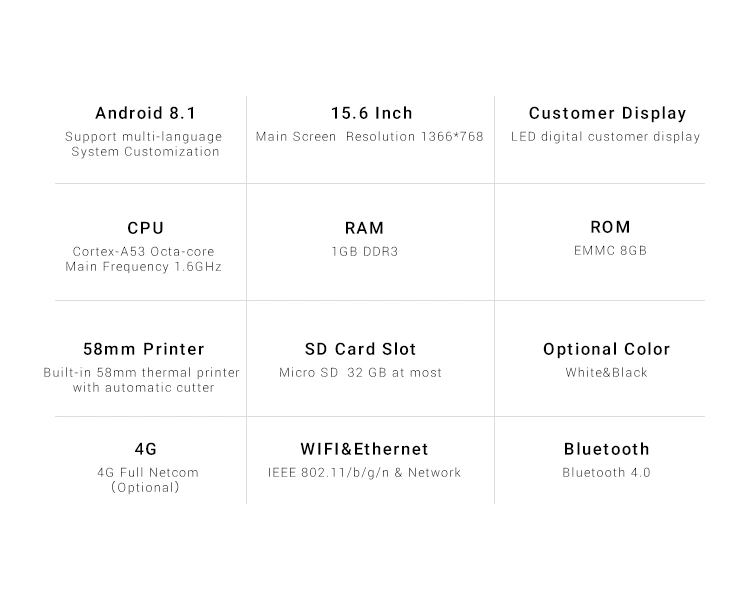The height and width of the screenshot is (600, 750).
Task: Click the 1GB DDR3 text
Action: tap(365, 252)
